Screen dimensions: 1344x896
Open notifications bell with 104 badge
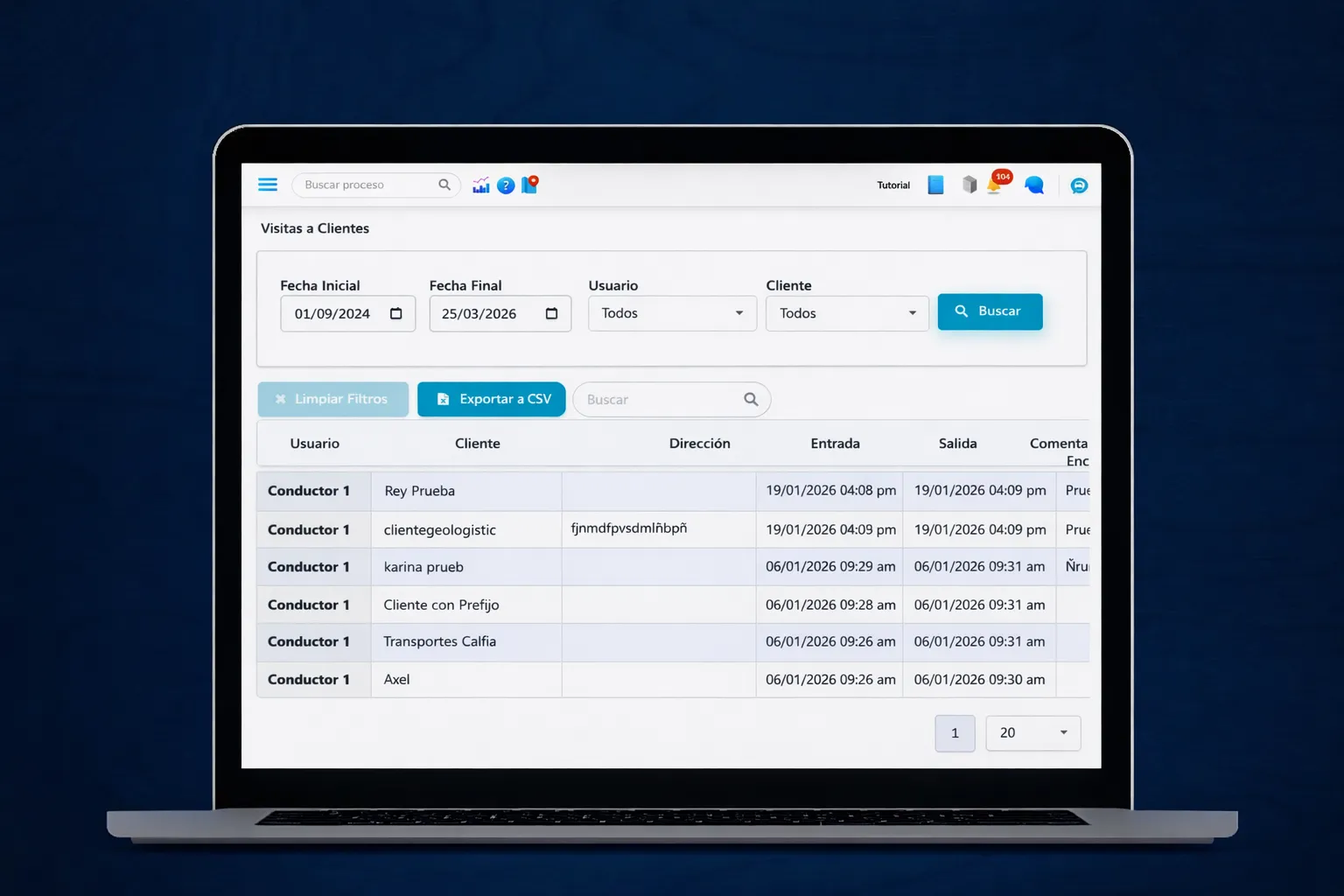995,185
